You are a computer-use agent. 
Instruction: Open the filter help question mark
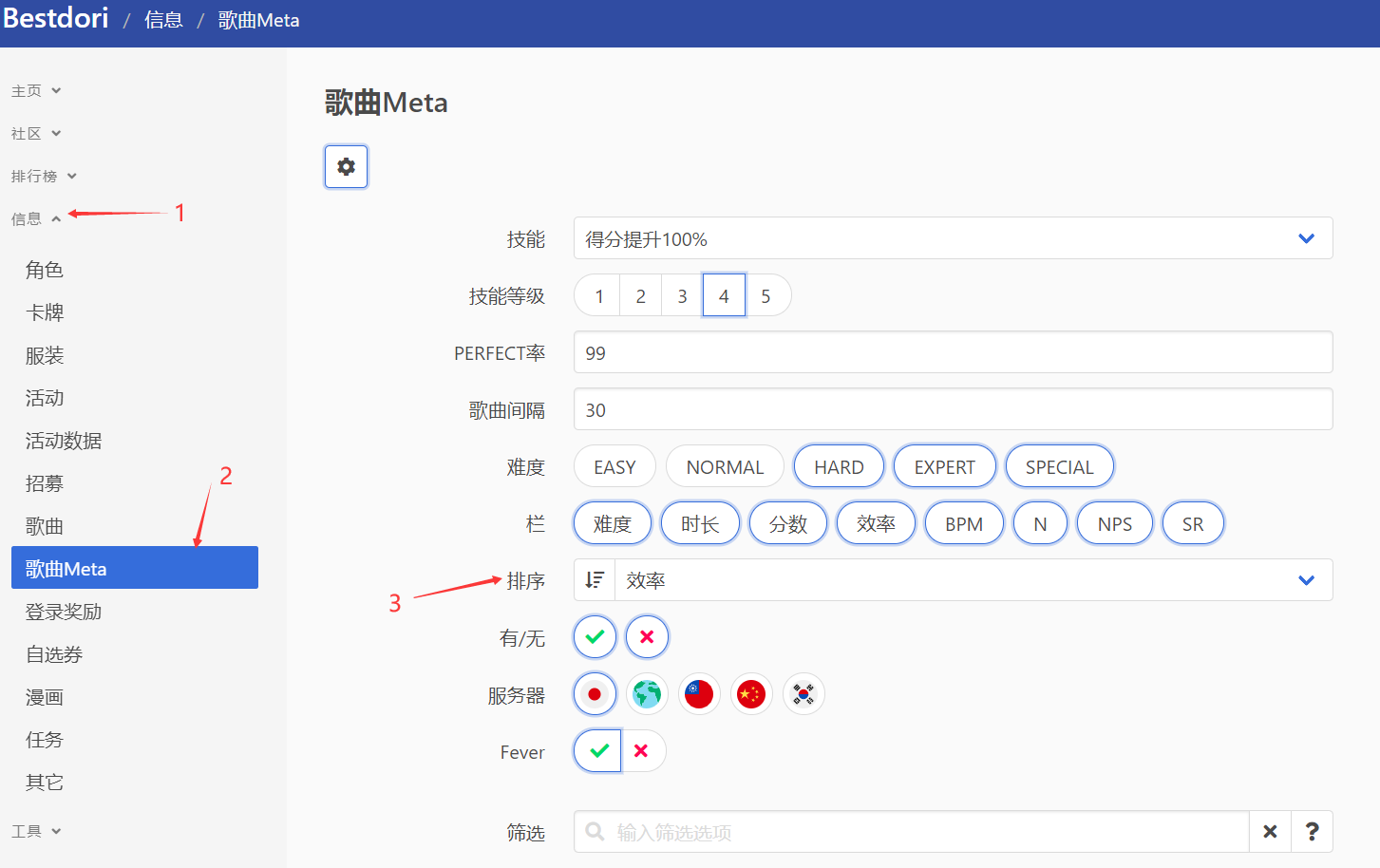click(1312, 832)
